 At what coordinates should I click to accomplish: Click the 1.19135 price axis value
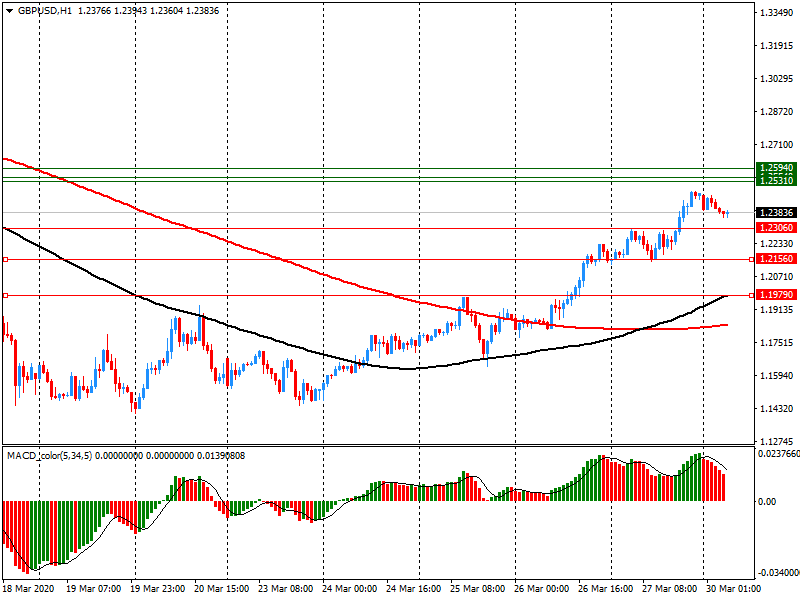[x=777, y=310]
